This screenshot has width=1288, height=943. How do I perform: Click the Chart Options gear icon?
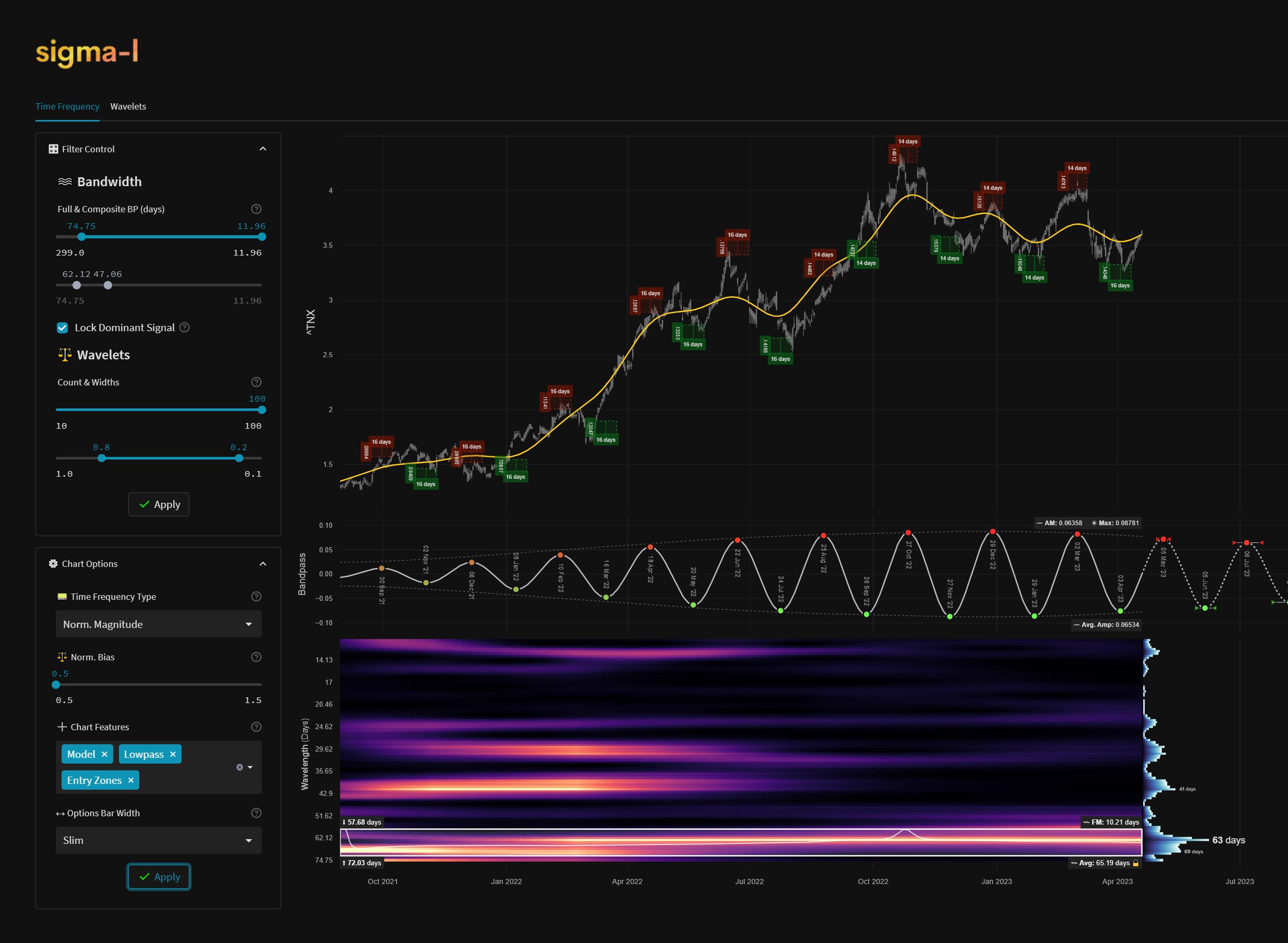pos(53,563)
